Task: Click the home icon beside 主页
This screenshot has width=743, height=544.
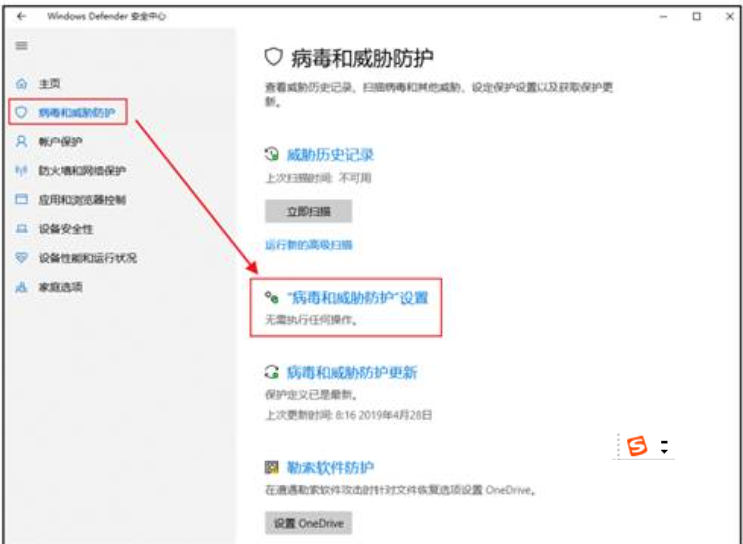Action: [x=21, y=84]
